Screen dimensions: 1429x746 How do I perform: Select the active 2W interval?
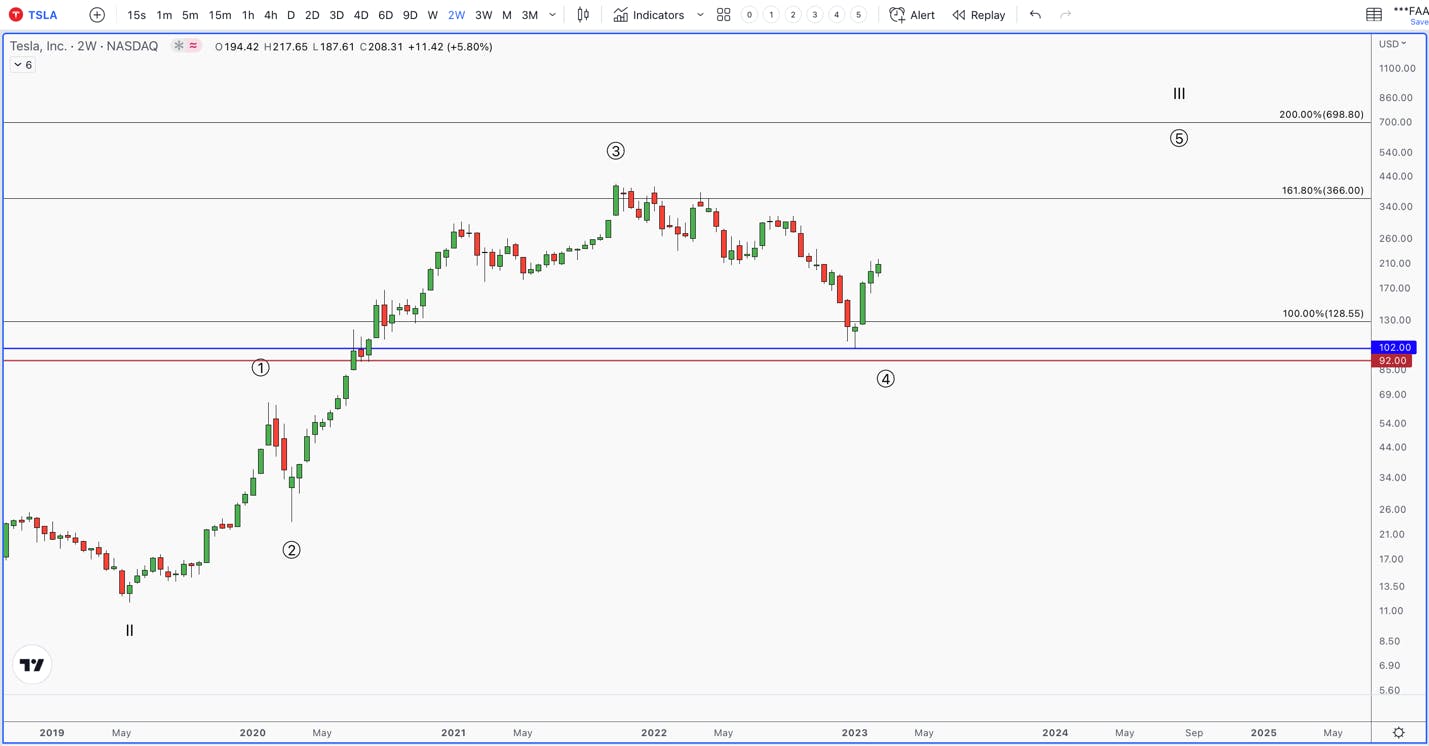click(x=456, y=15)
